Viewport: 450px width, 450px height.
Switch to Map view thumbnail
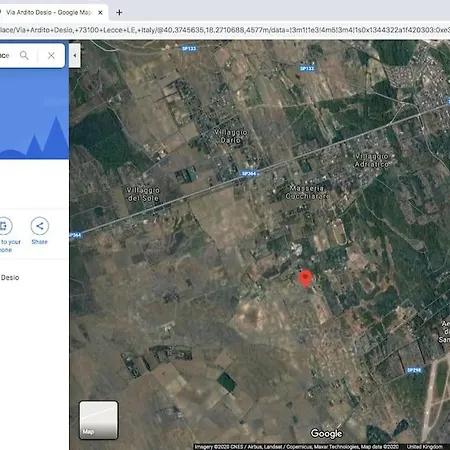pyautogui.click(x=98, y=420)
